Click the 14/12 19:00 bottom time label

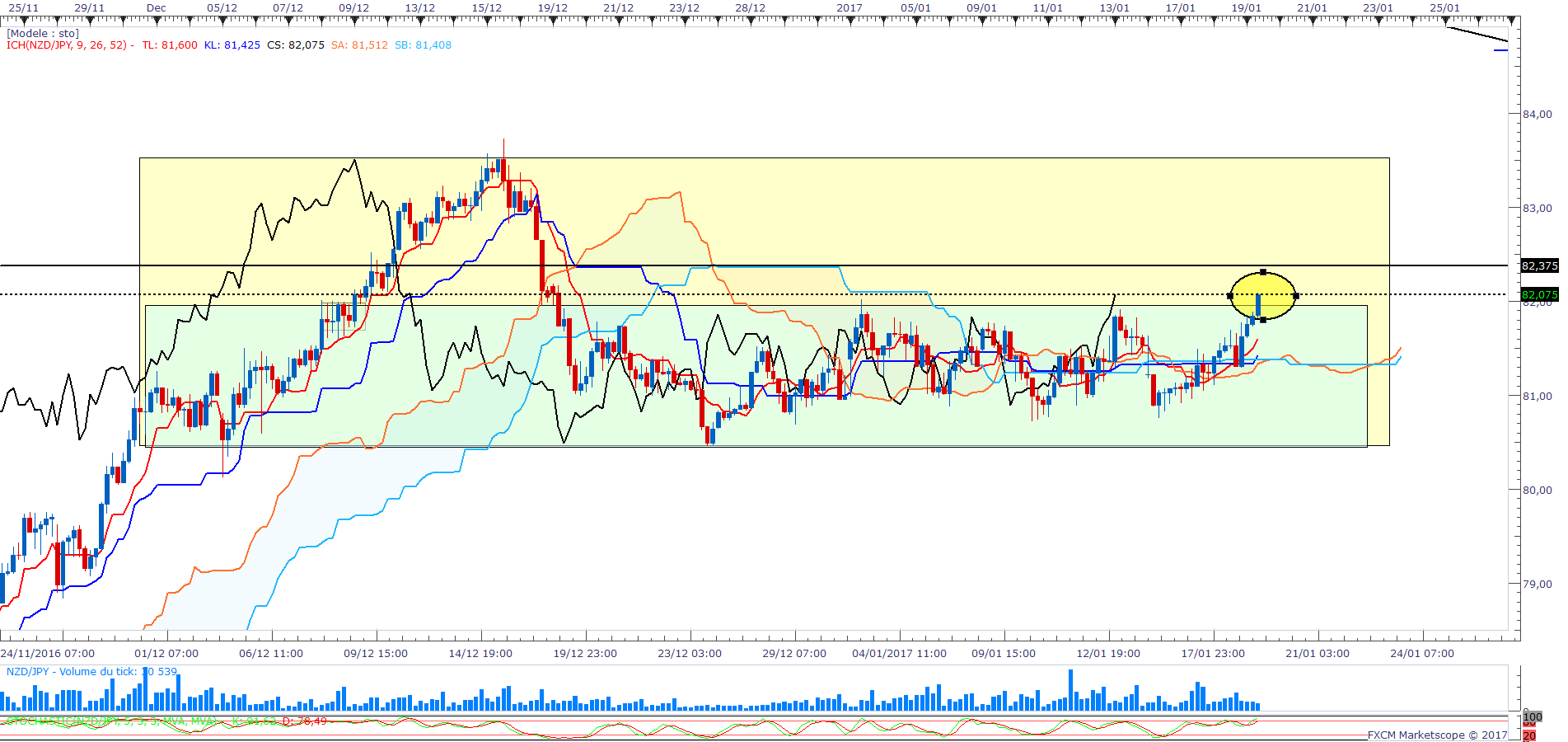click(x=480, y=654)
